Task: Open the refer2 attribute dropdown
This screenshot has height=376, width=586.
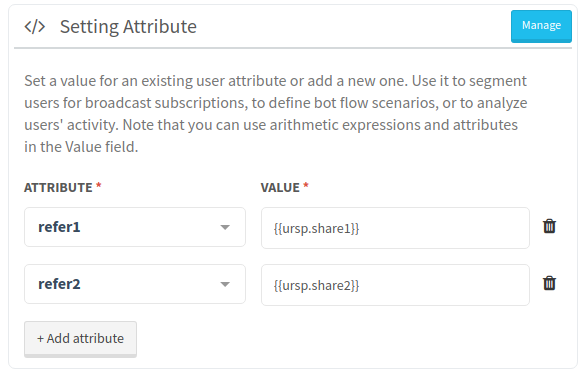Action: coord(135,284)
